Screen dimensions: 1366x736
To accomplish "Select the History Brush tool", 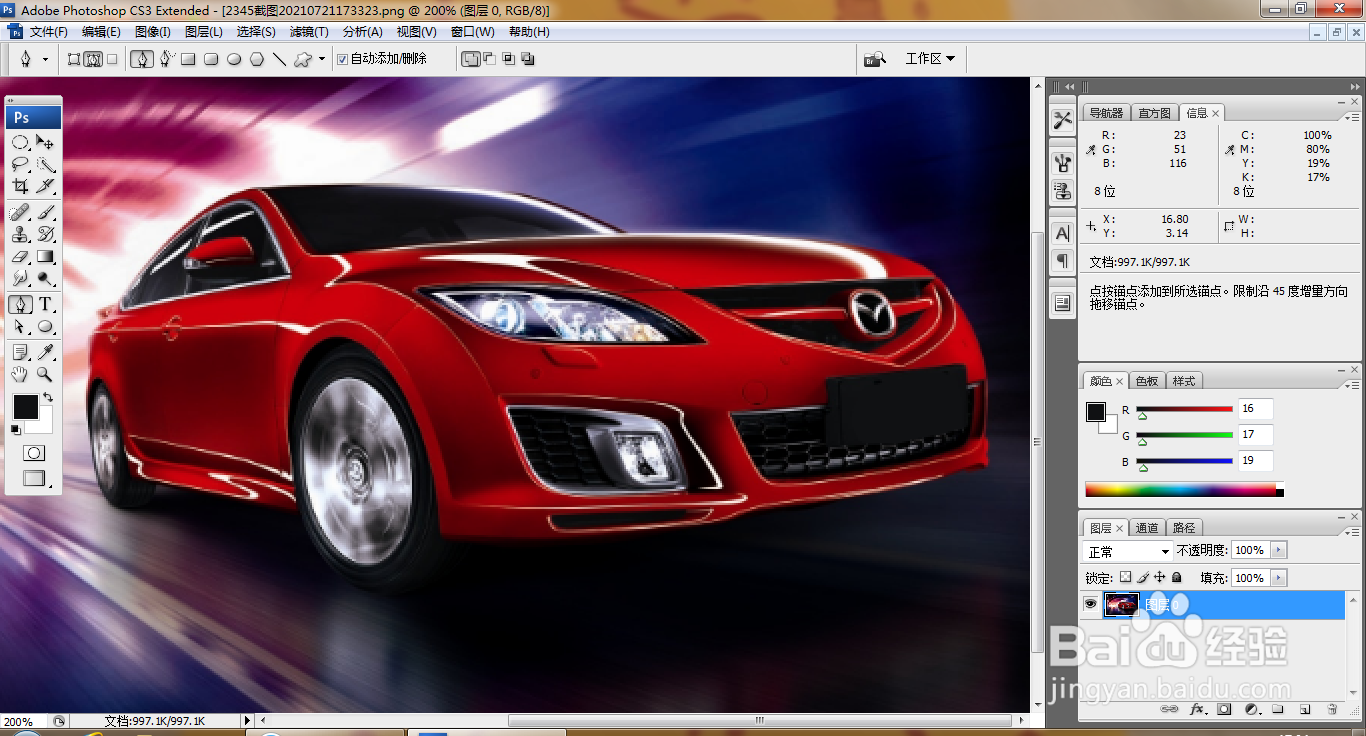I will coord(45,234).
